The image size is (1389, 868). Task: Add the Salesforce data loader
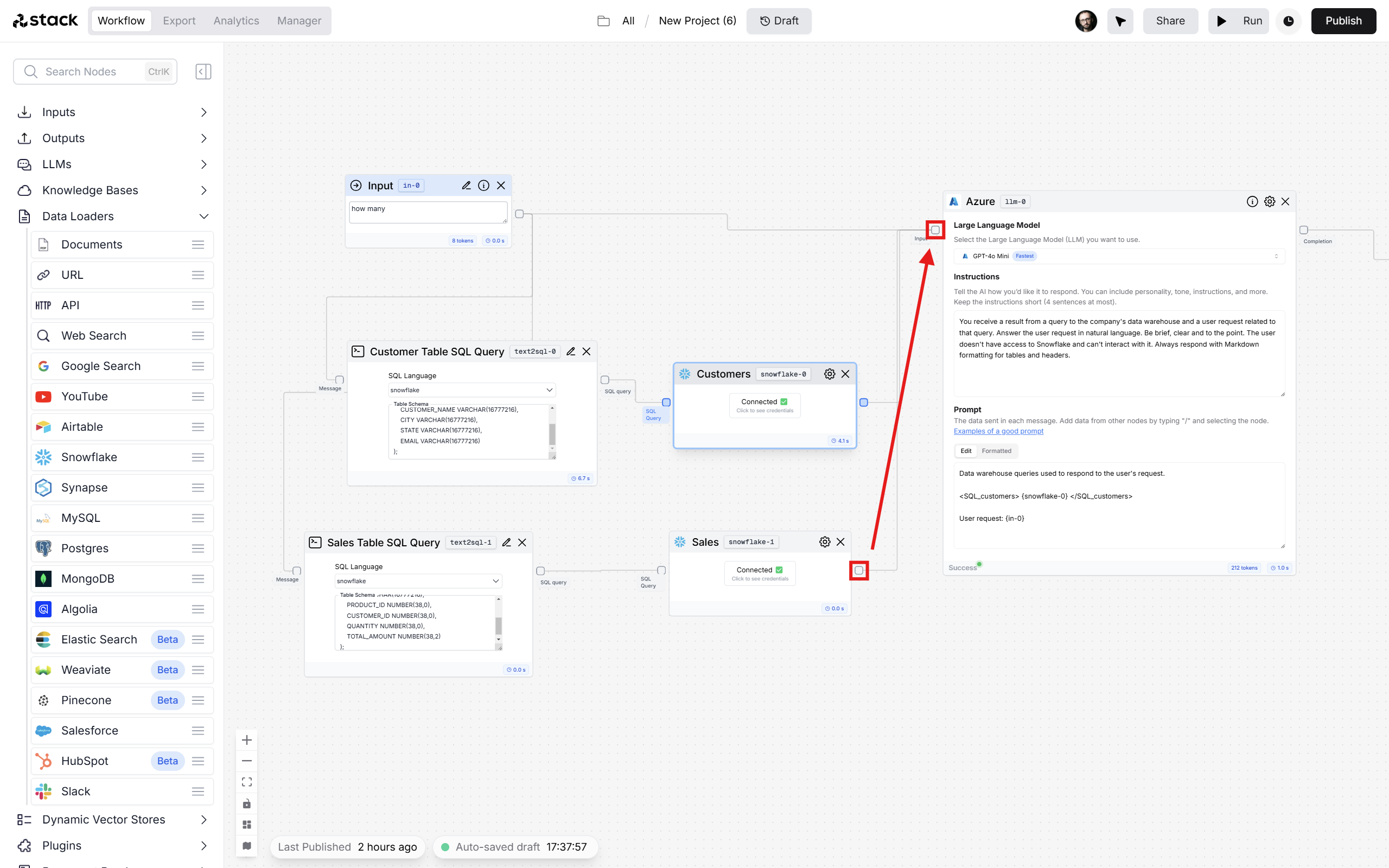(122, 730)
